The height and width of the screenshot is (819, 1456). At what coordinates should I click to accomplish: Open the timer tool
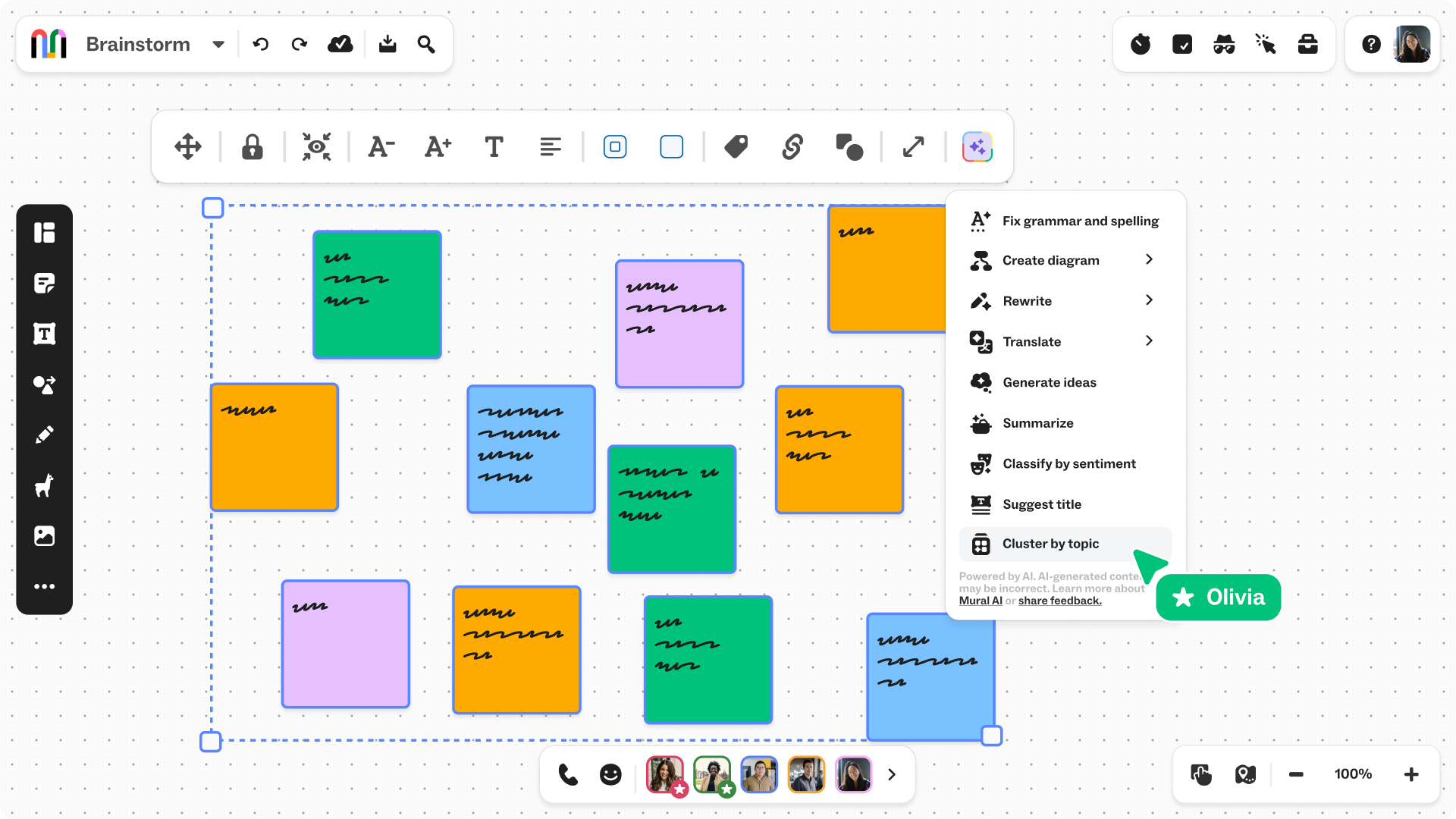pos(1141,45)
